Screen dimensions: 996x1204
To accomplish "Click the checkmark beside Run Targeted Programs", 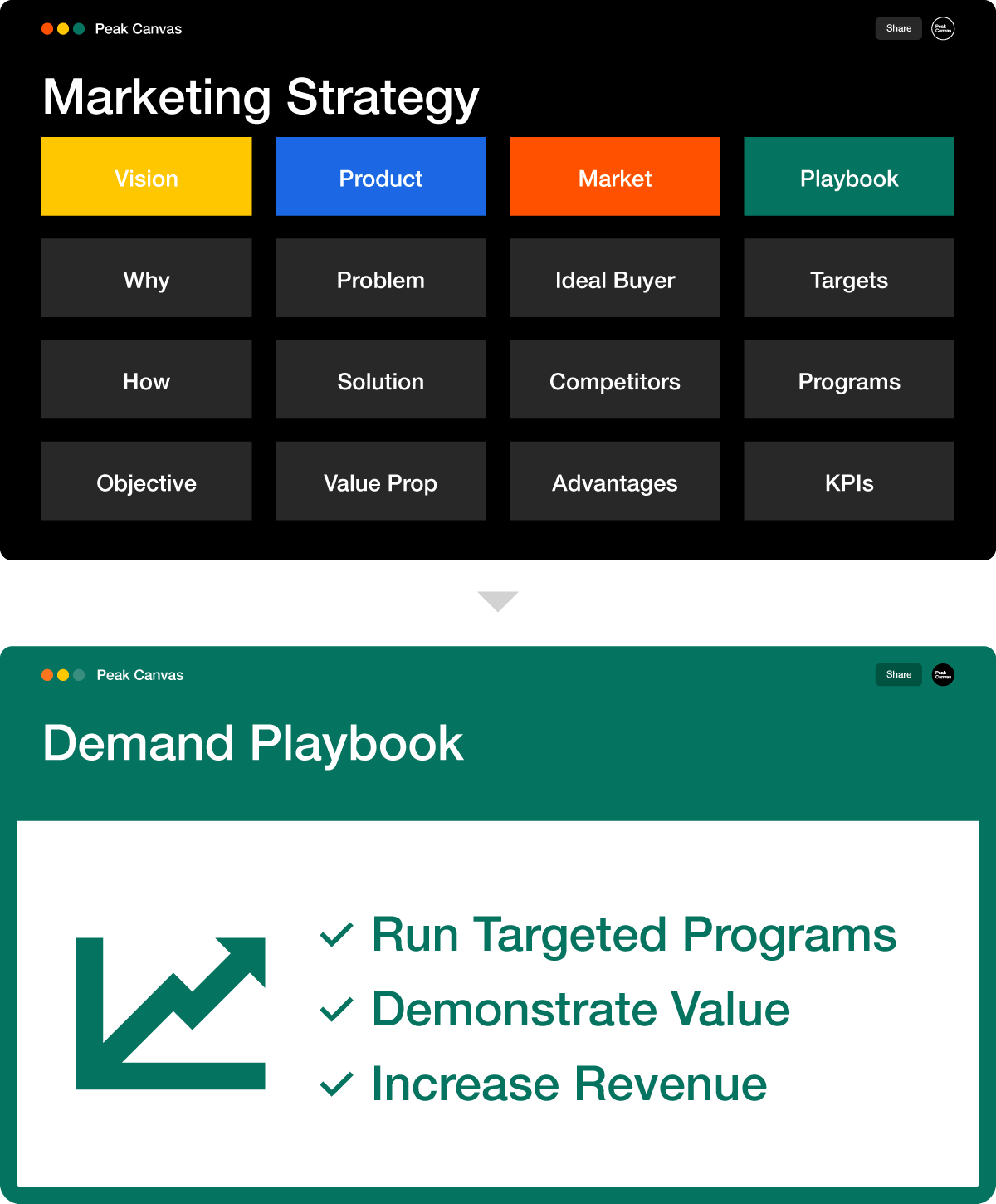I will tap(337, 935).
